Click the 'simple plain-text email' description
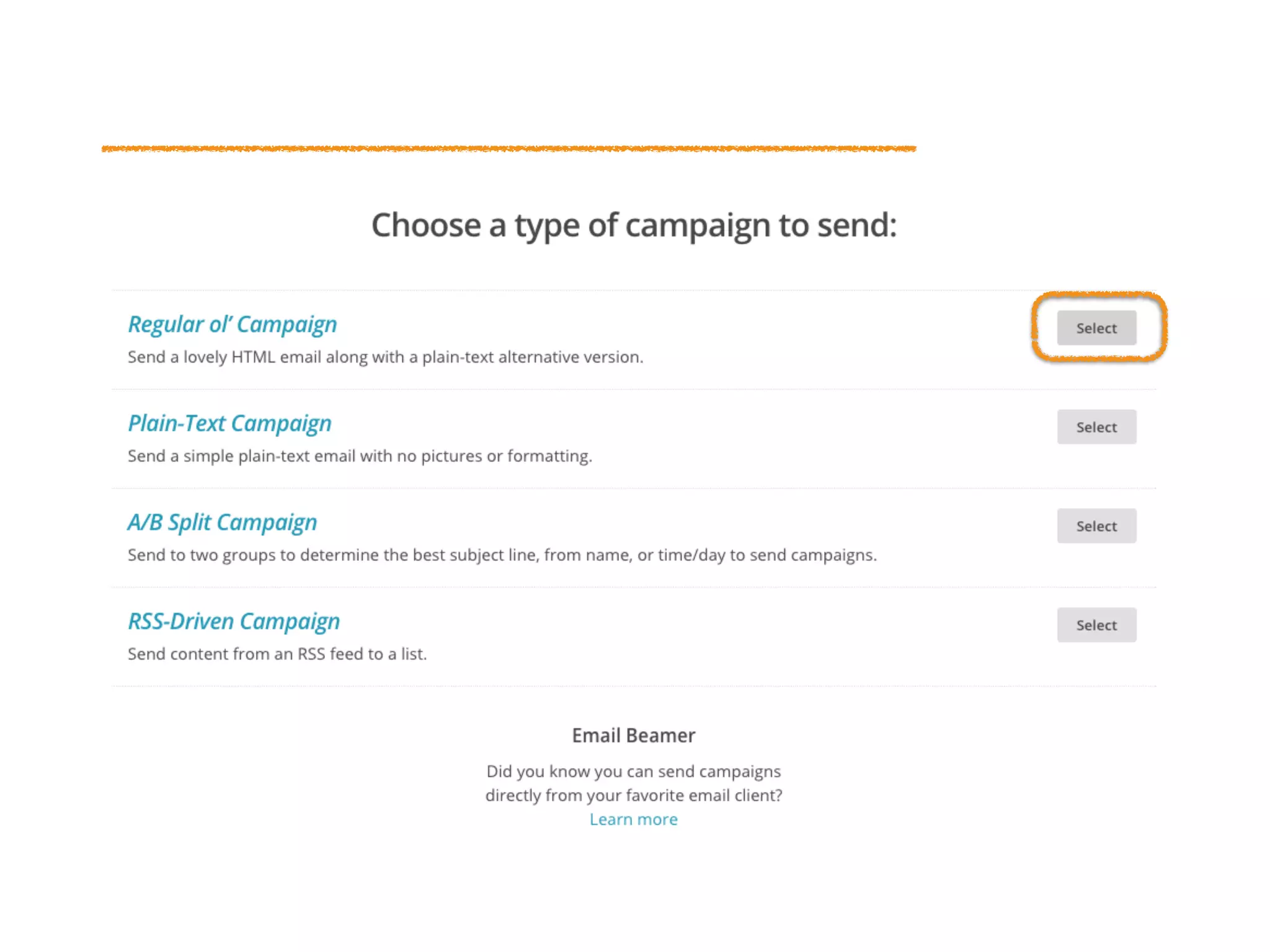Screen dimensions: 1270x952 (x=360, y=456)
